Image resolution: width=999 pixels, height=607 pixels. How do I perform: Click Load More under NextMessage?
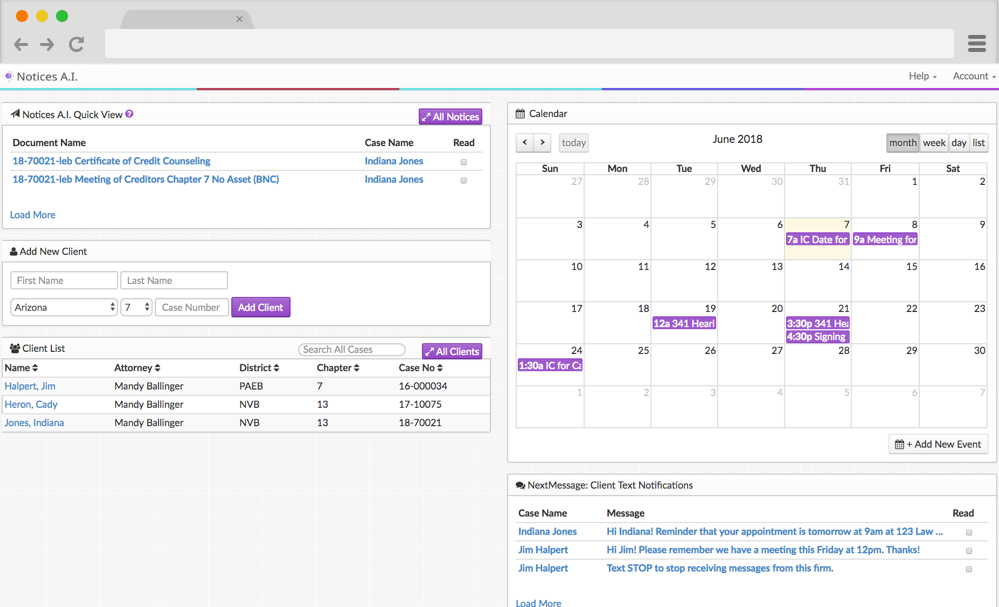pyautogui.click(x=538, y=603)
